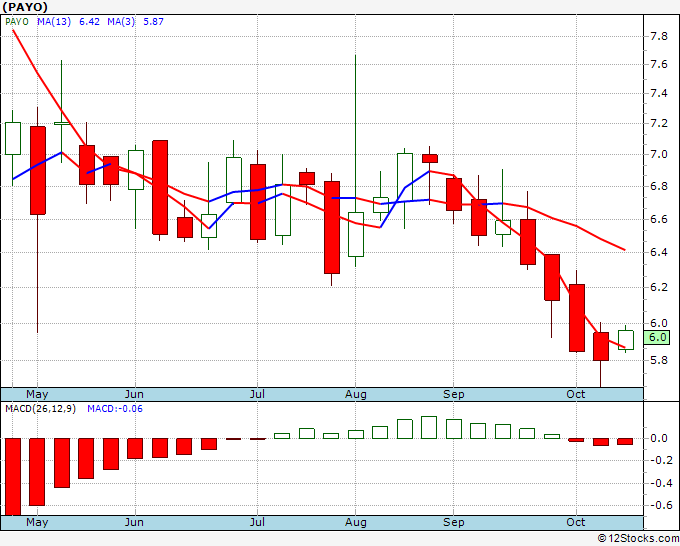Click the first red MACD bar at far left

pos(13,477)
